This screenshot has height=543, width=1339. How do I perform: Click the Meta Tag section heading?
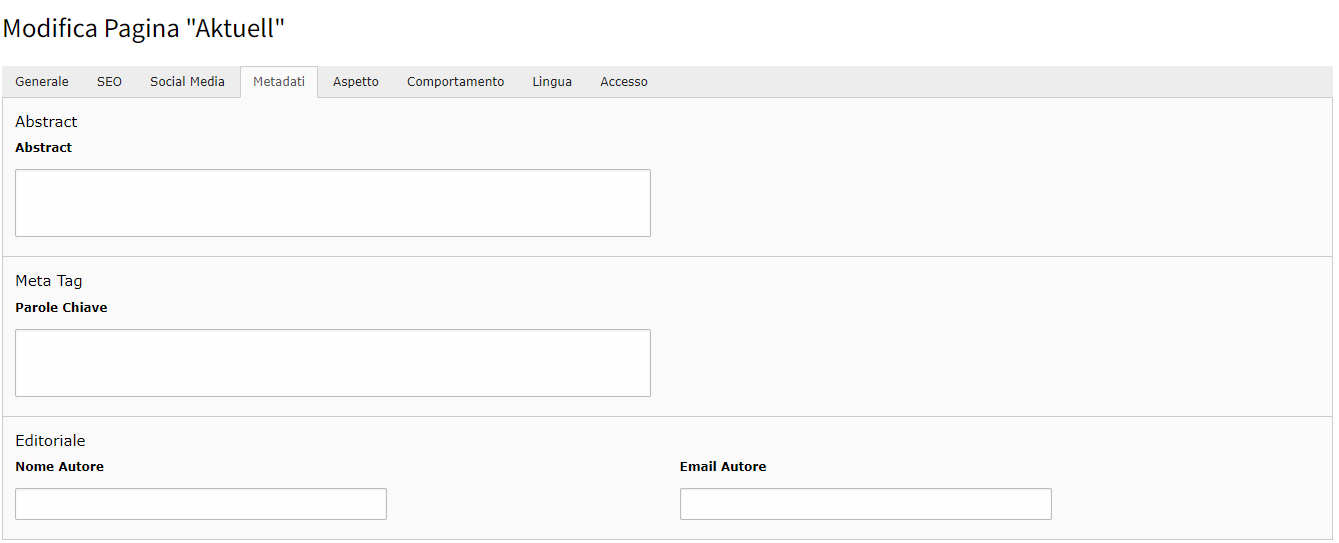point(49,281)
